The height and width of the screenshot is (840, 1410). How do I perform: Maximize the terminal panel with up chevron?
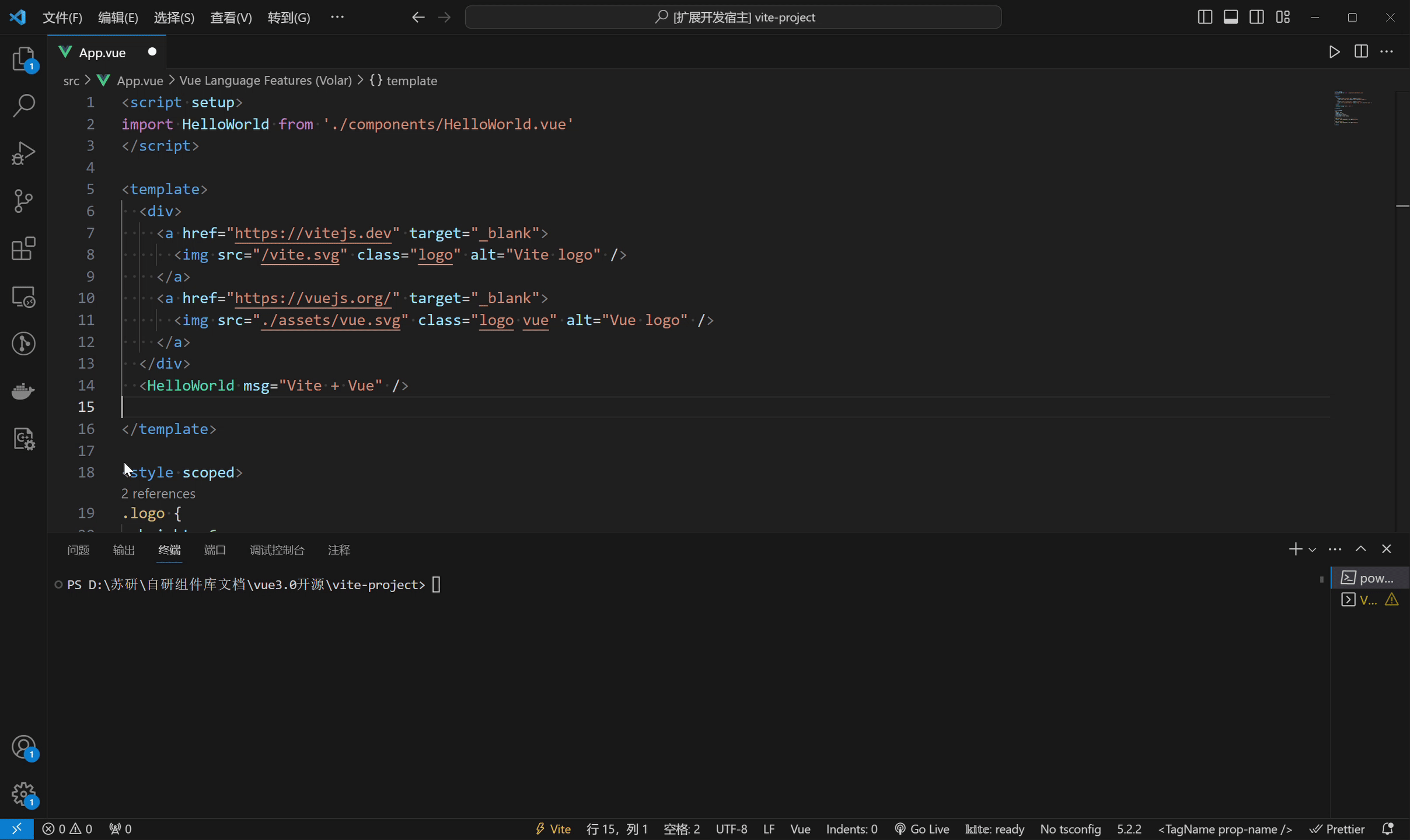pos(1360,549)
